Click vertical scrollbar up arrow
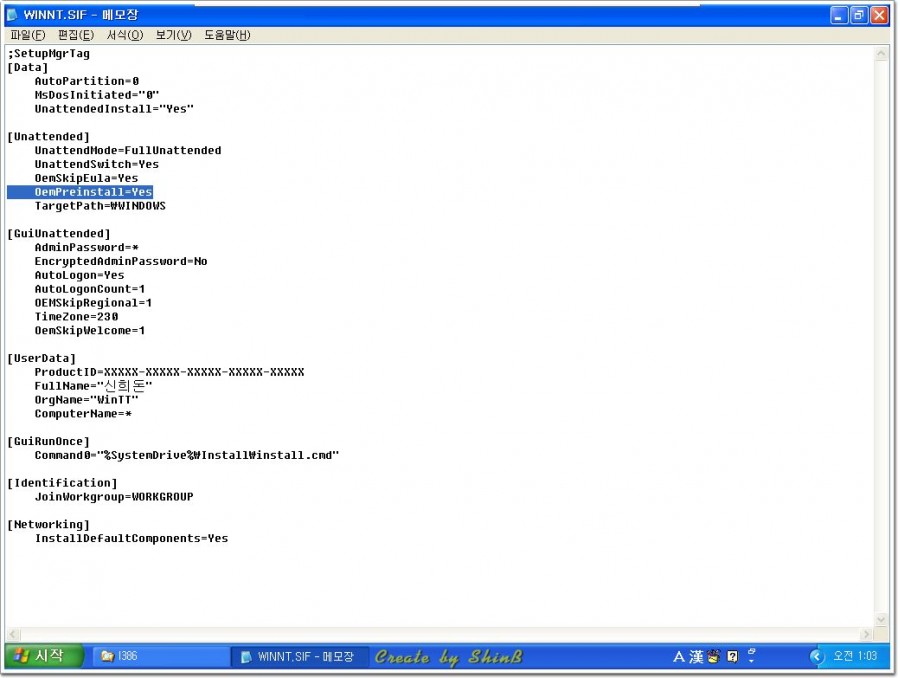 (881, 54)
